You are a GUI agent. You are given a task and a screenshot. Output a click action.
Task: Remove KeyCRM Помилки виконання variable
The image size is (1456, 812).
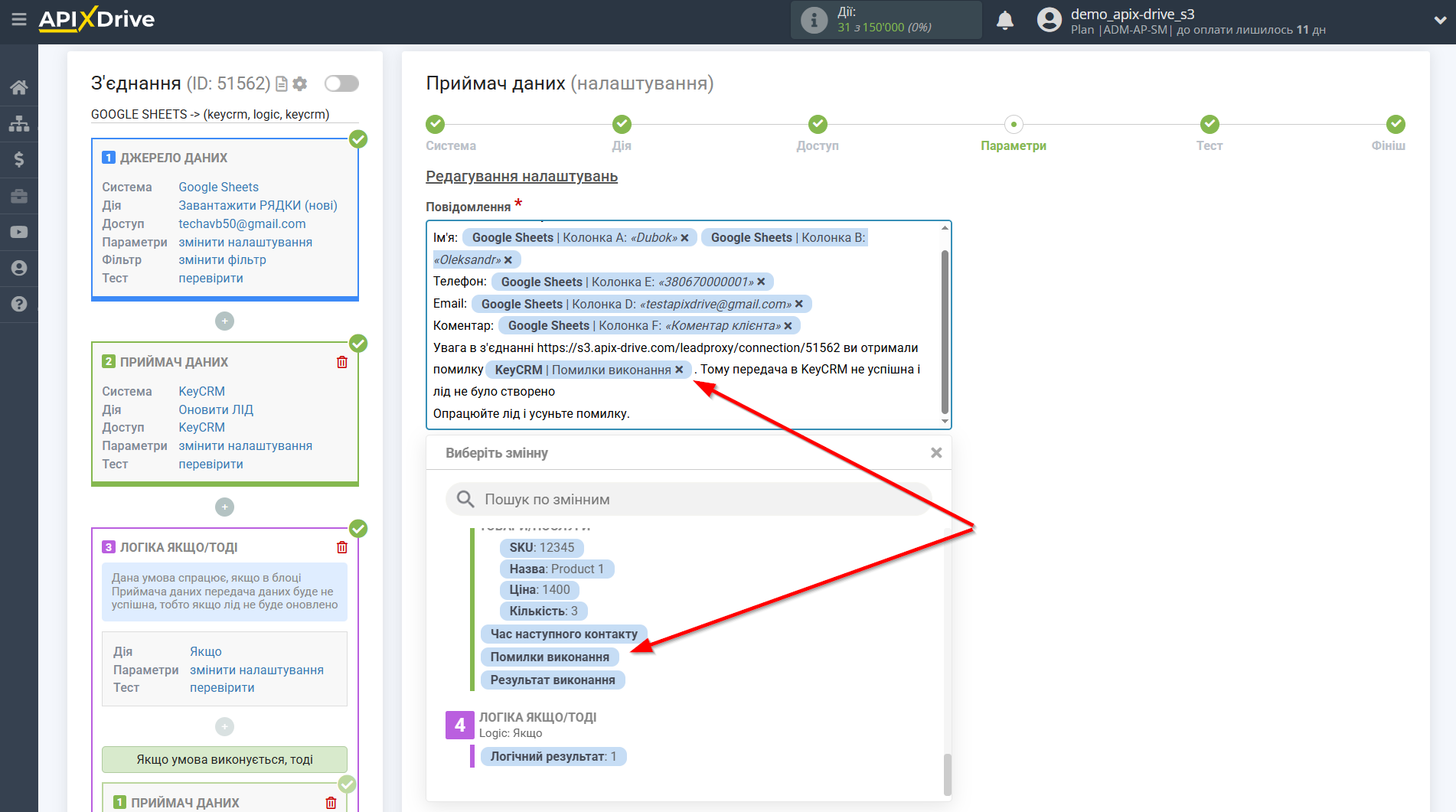[x=679, y=370]
